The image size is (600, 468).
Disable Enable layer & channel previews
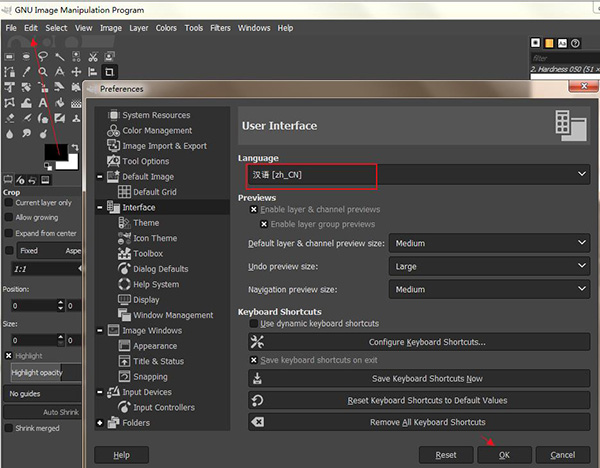tap(253, 209)
